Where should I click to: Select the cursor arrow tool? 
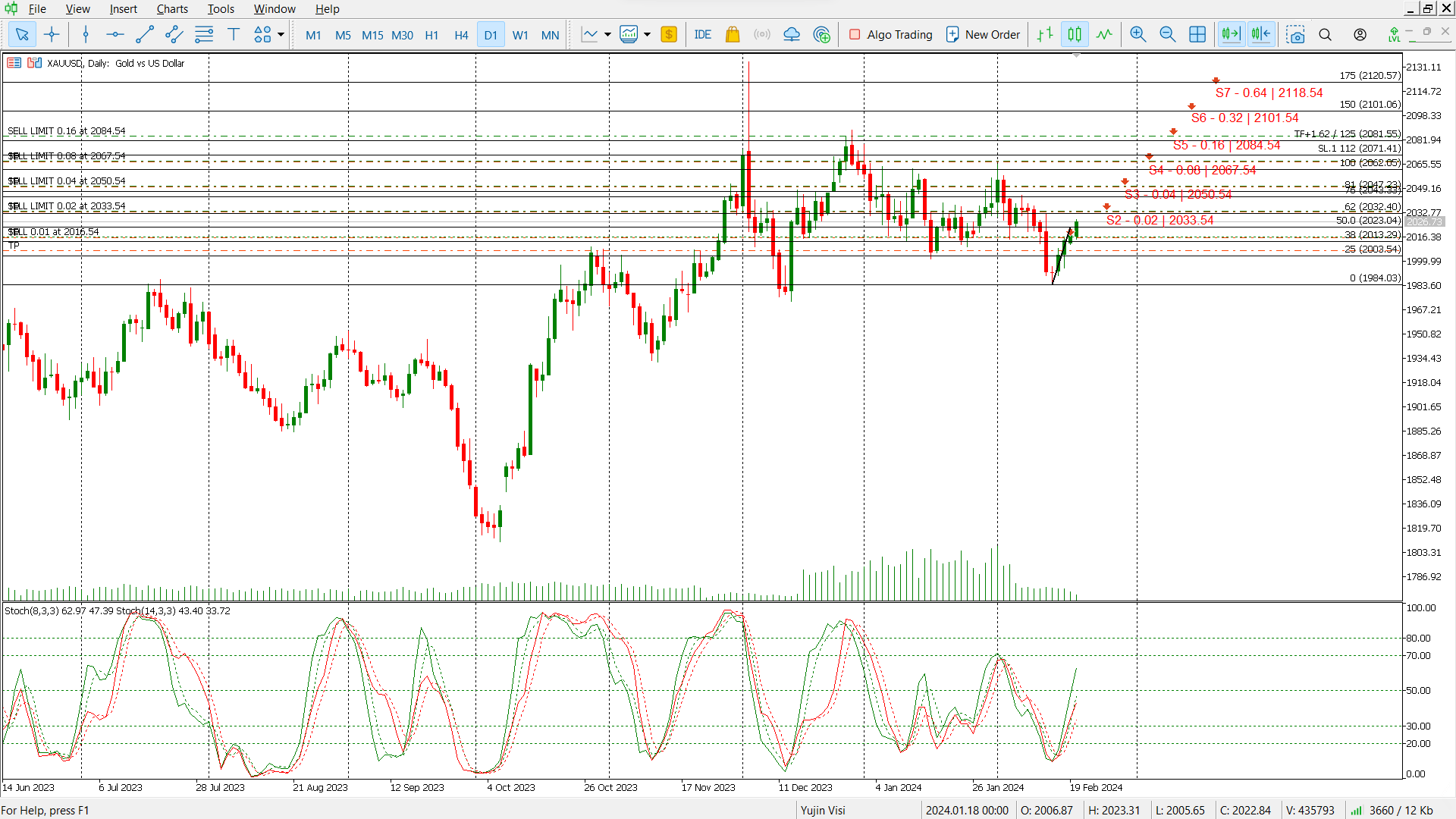click(x=22, y=34)
